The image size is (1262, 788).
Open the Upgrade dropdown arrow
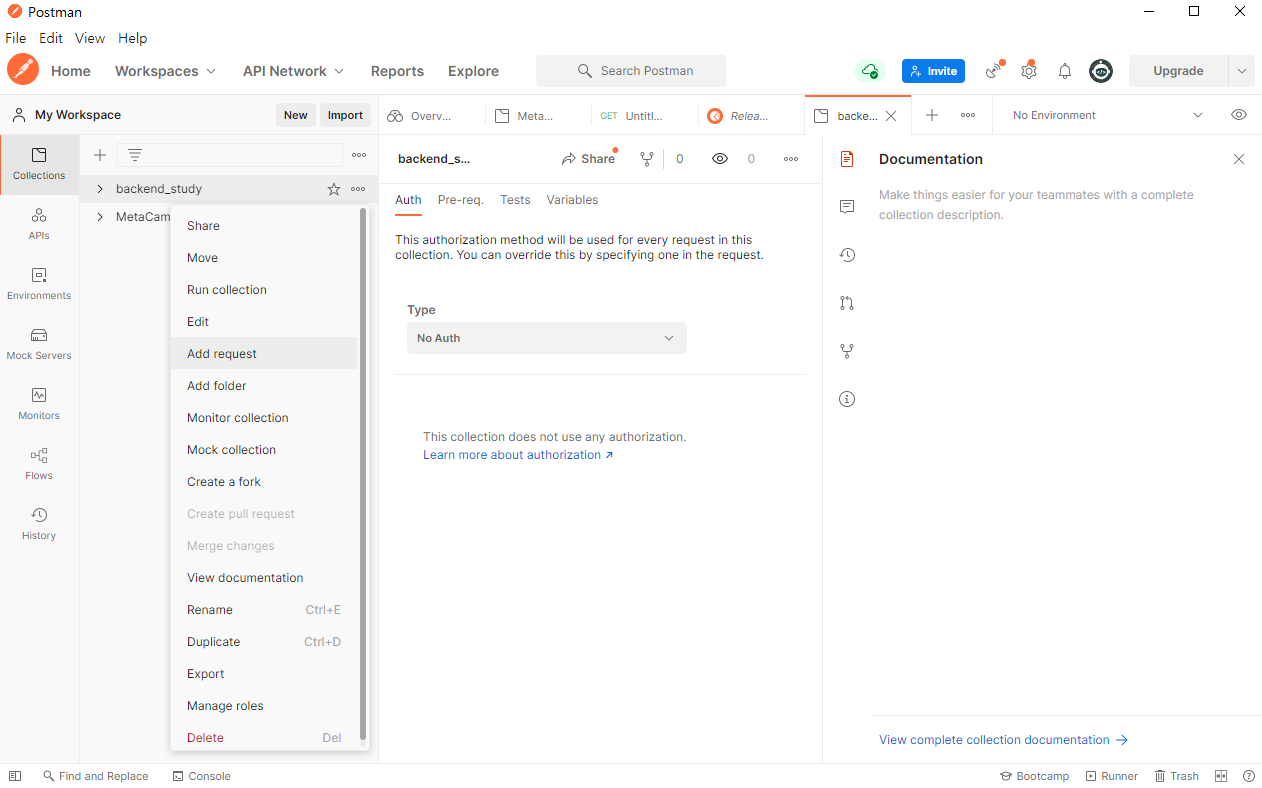[1241, 71]
